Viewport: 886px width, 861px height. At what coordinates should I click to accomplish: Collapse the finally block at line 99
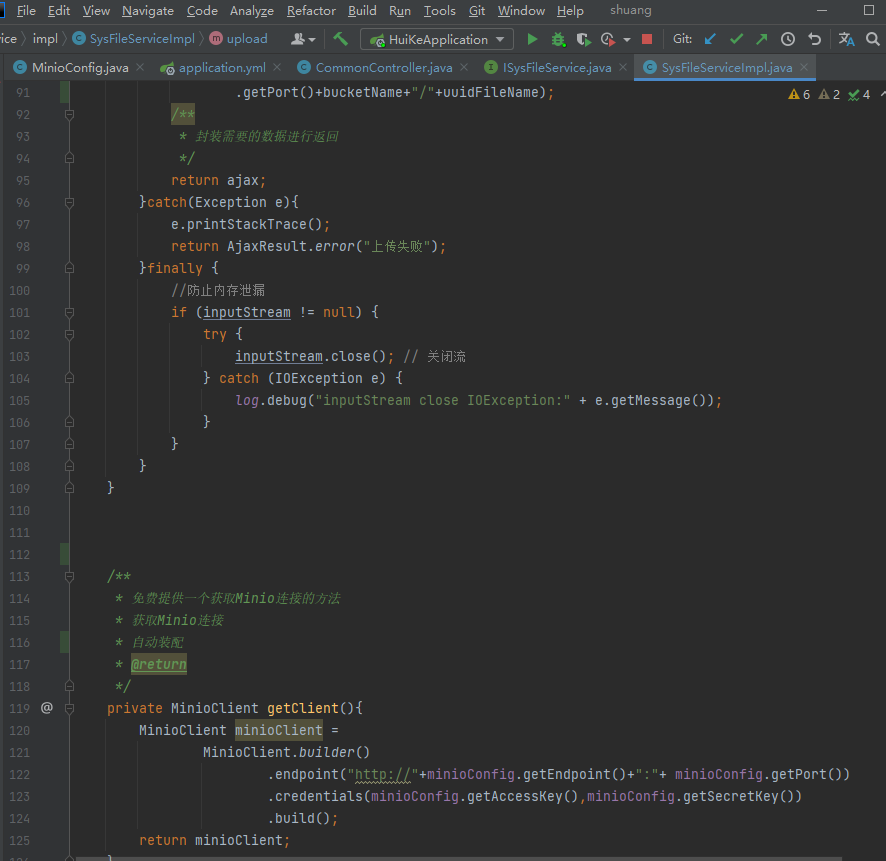pos(70,268)
